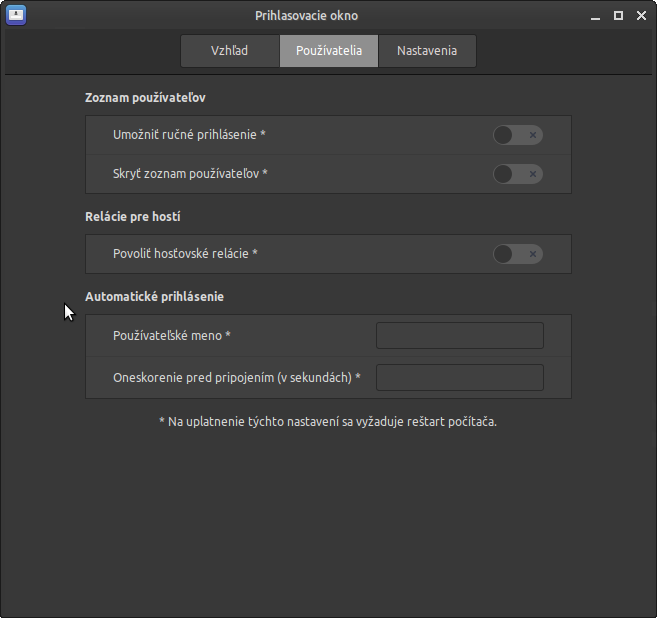Click the Povoliť hosťovské relácie label text
The height and width of the screenshot is (618, 657).
185,254
